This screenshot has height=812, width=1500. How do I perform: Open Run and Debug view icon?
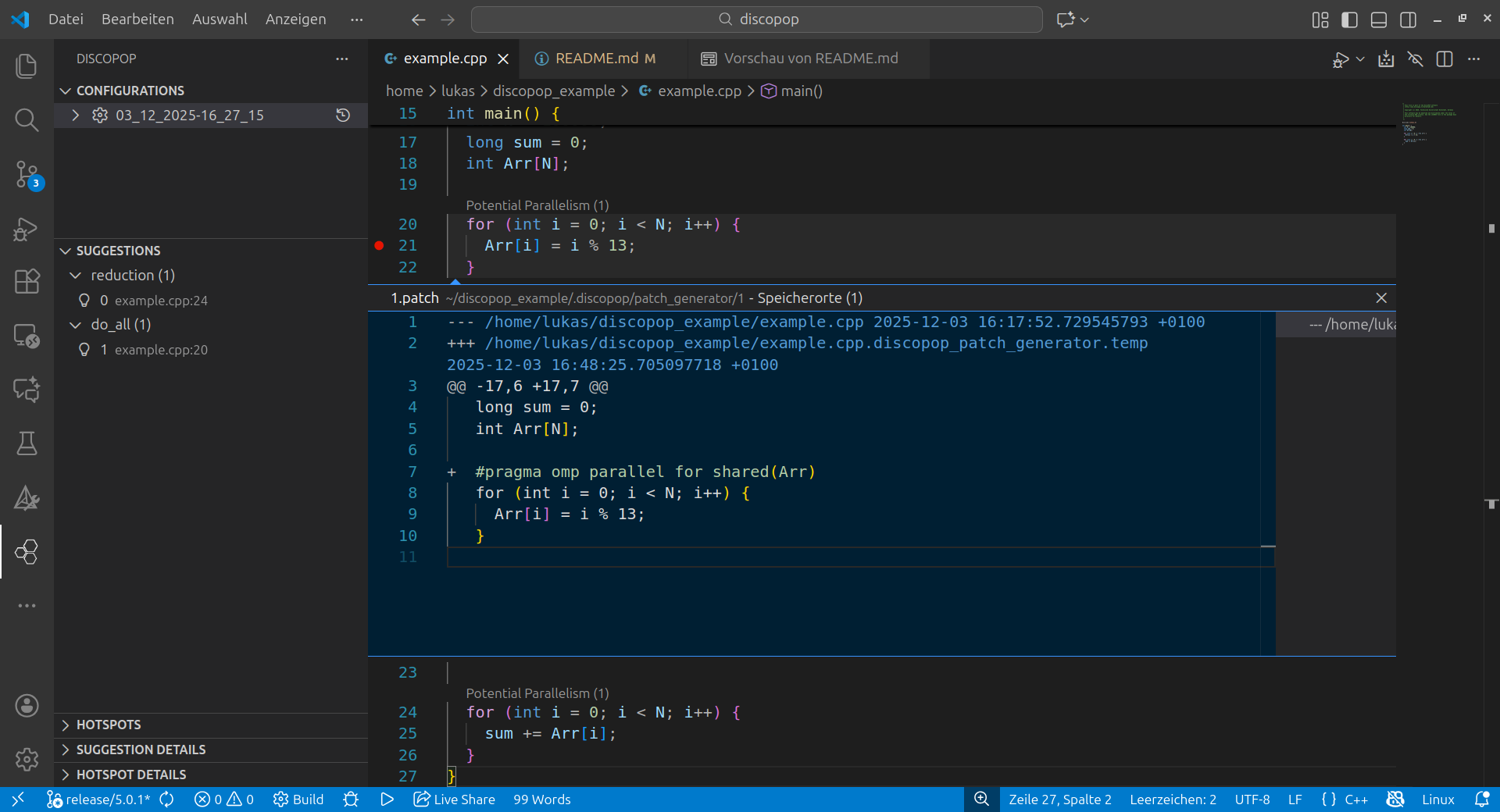click(x=27, y=229)
